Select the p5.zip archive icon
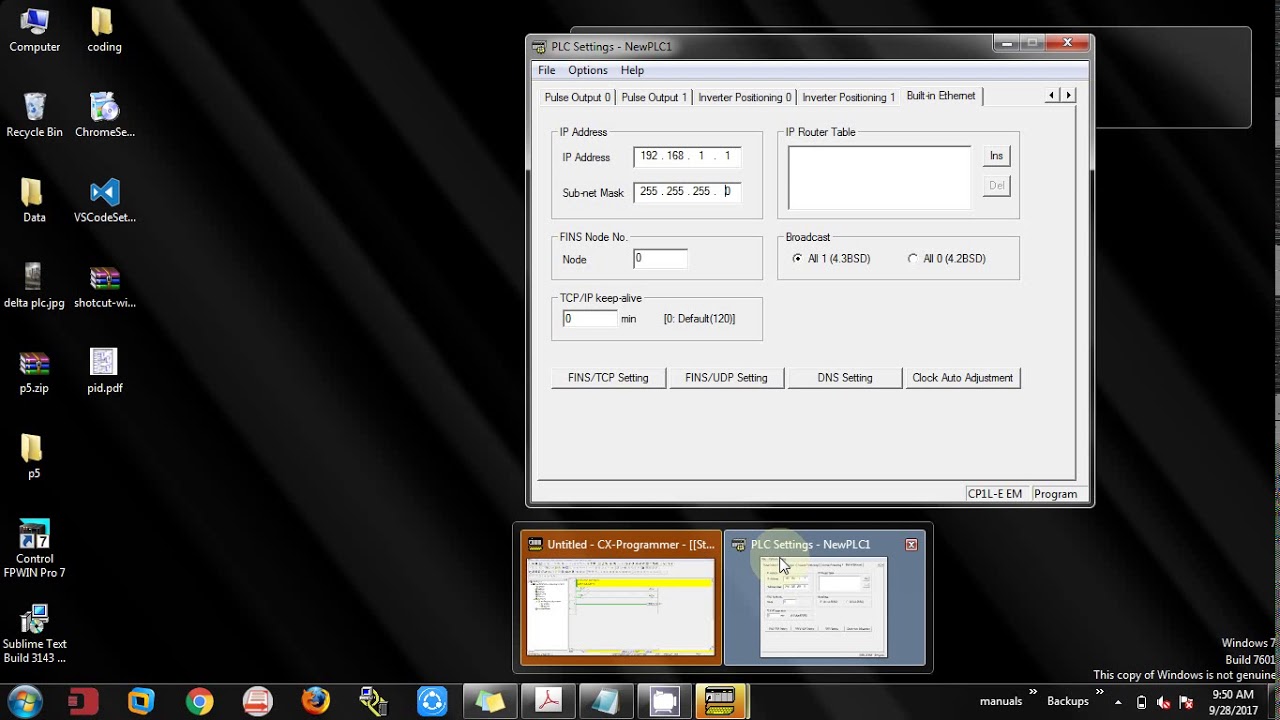 [34, 371]
